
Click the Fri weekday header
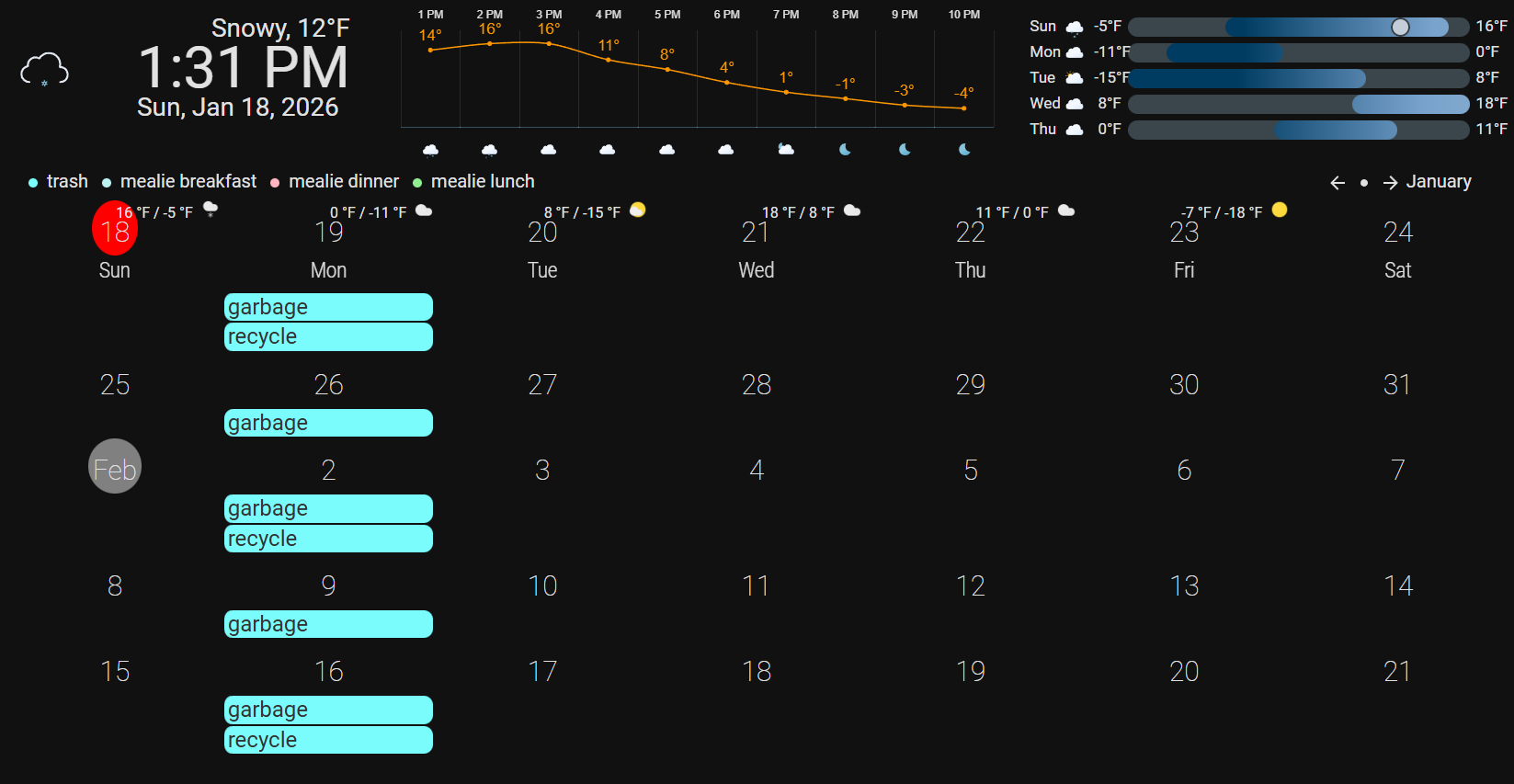click(x=1184, y=270)
